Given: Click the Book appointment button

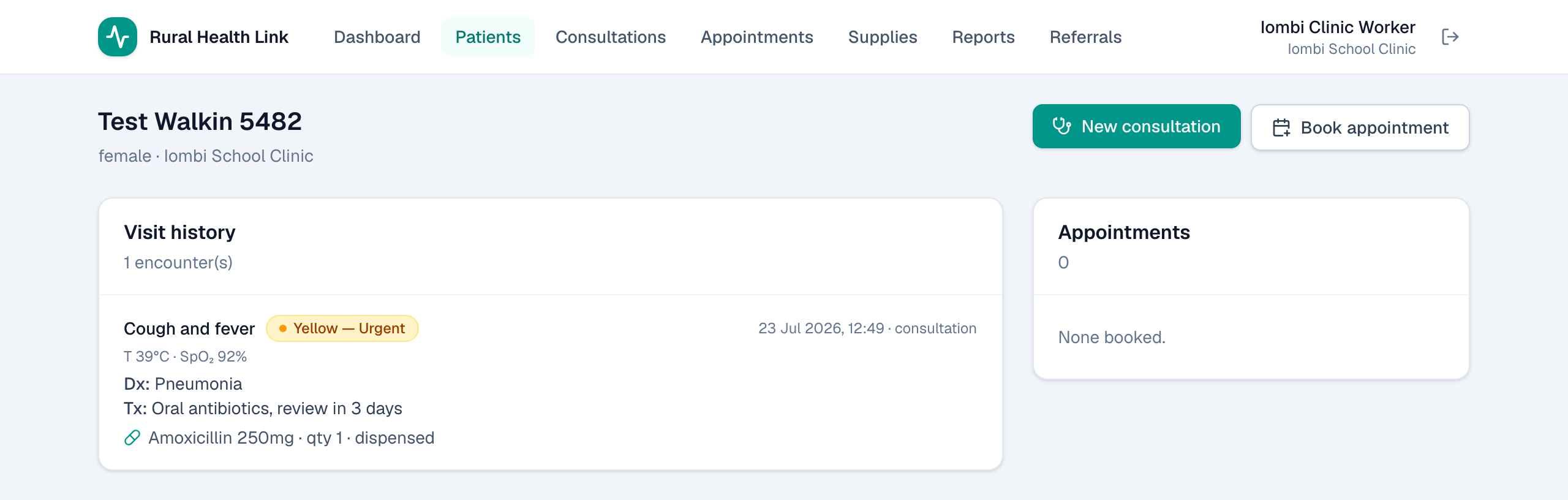Looking at the screenshot, I should click(x=1360, y=127).
